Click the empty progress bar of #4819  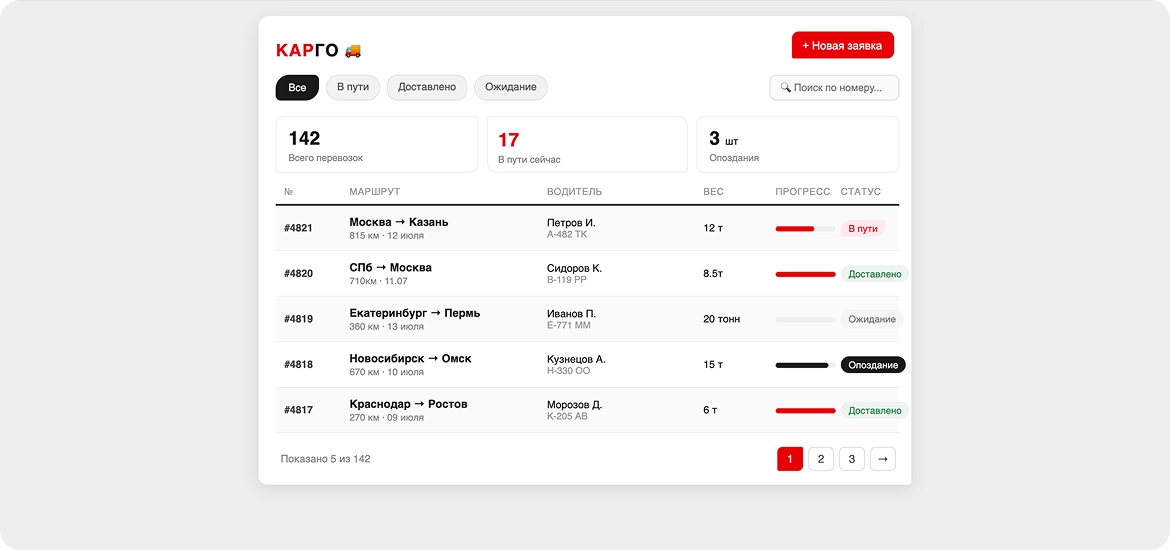805,319
